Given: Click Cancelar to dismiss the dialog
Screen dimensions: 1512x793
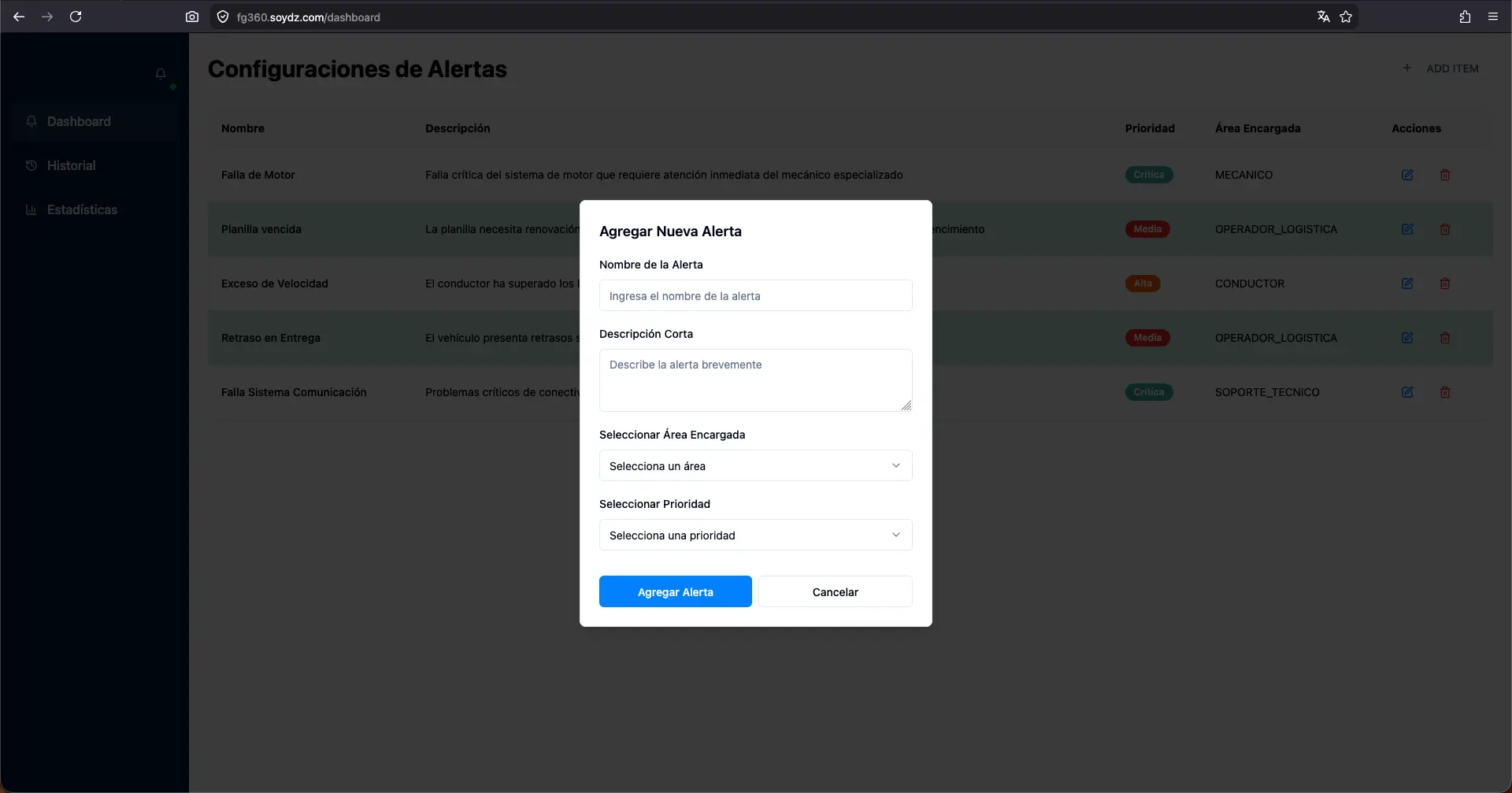Looking at the screenshot, I should tap(835, 591).
